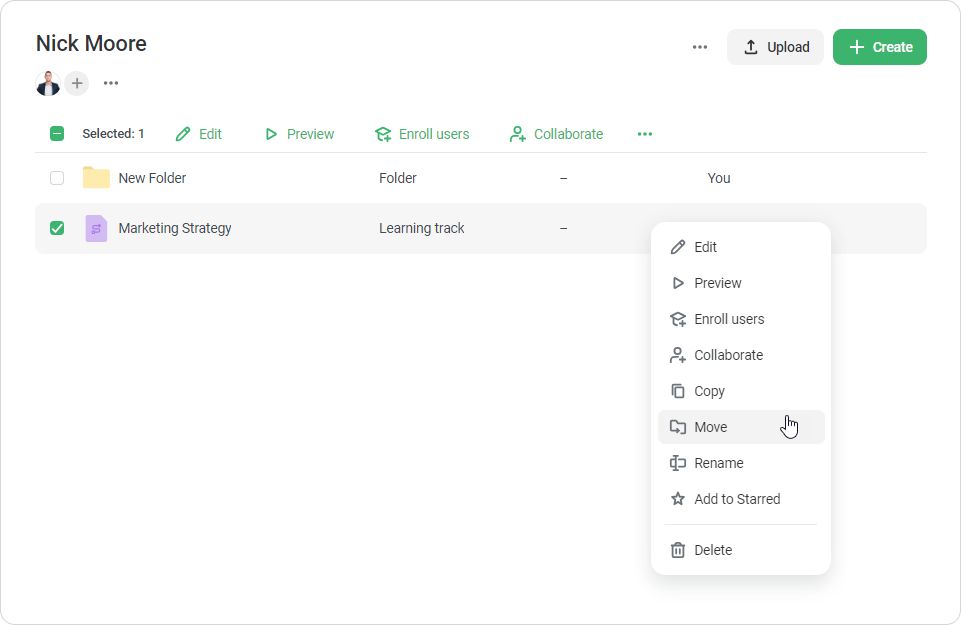Click the New Folder yellow folder icon
This screenshot has height=625, width=961.
(x=96, y=178)
